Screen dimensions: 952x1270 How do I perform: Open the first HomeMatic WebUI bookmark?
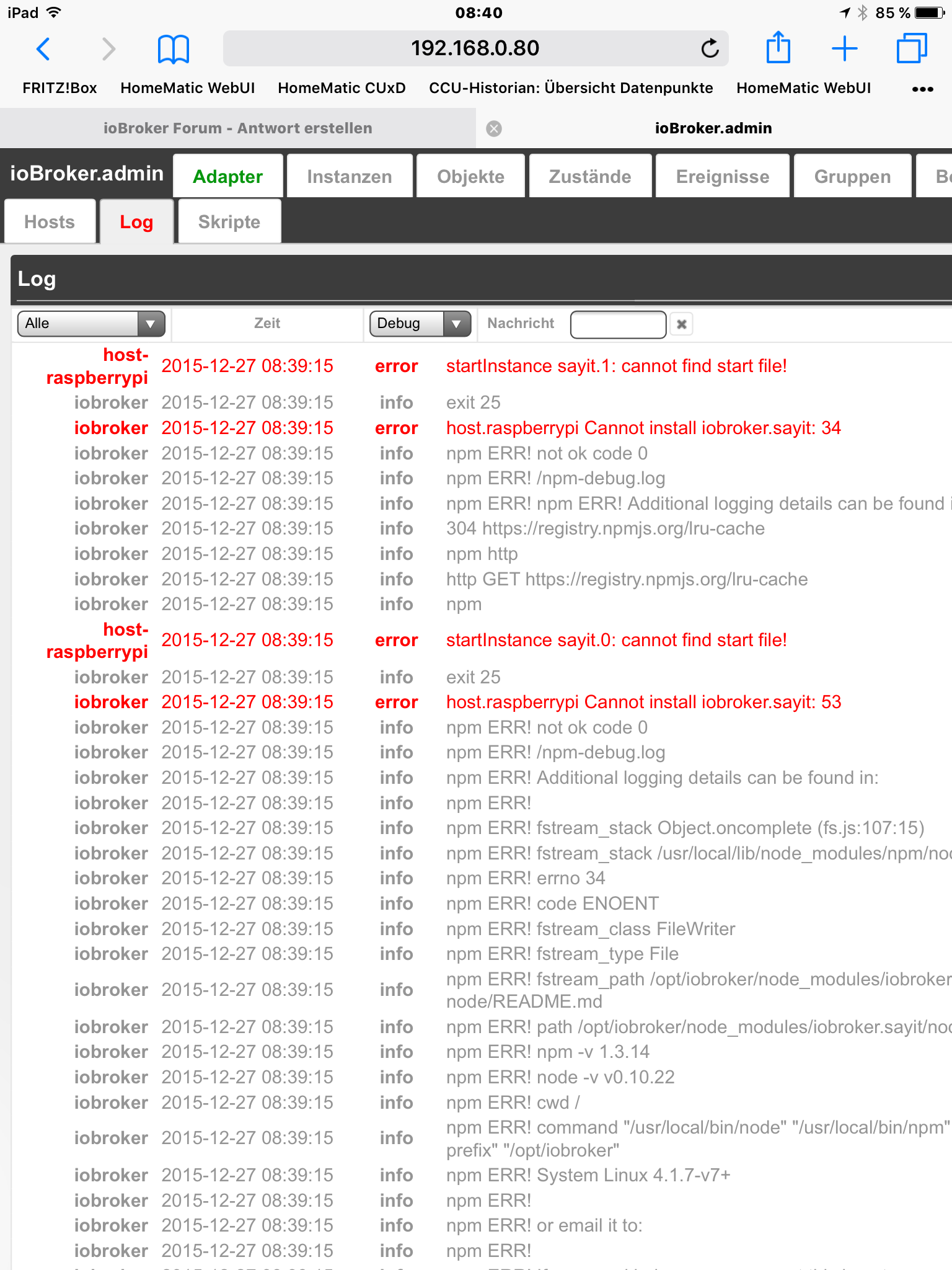pyautogui.click(x=188, y=88)
